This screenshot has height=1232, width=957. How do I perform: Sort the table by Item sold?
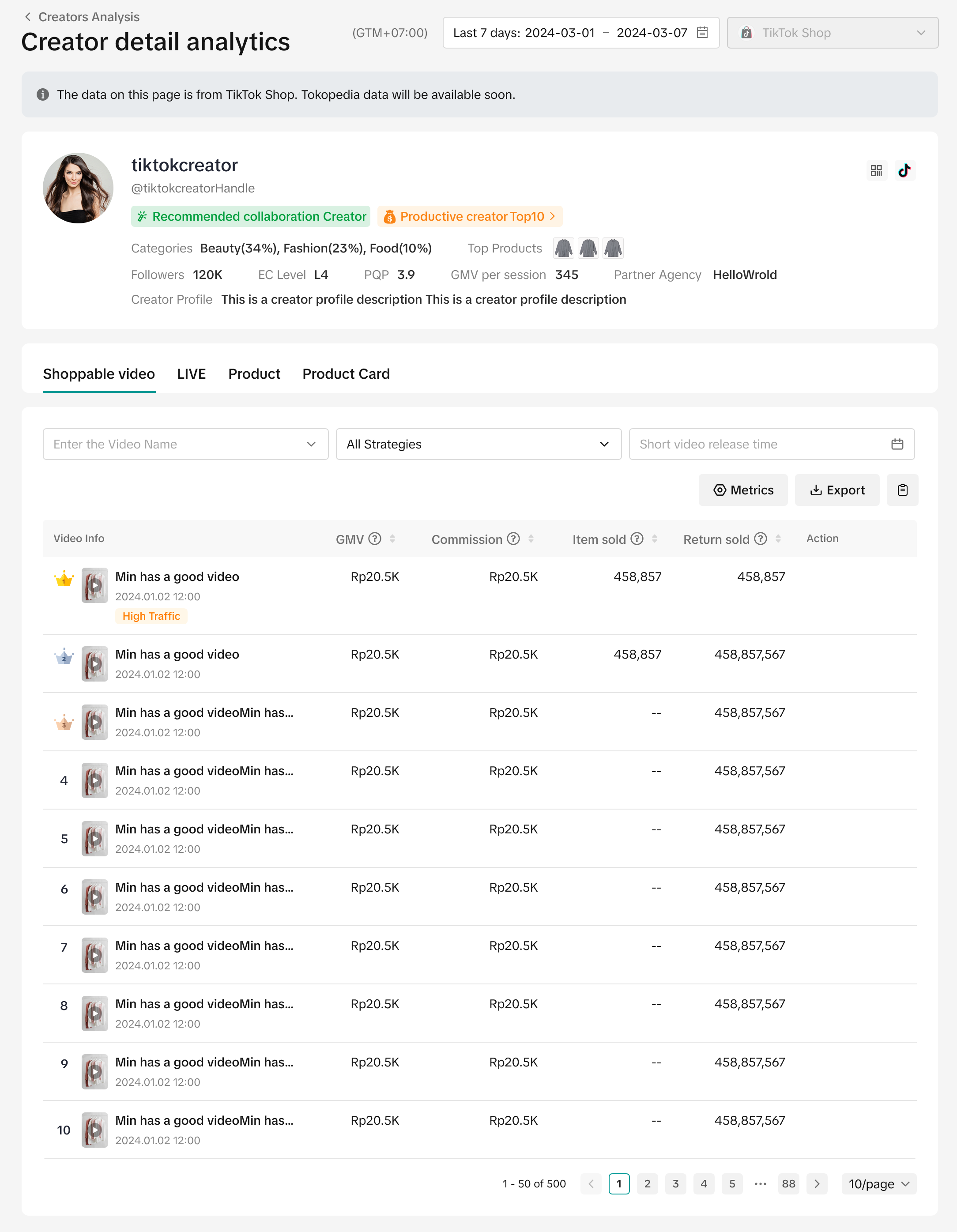655,539
